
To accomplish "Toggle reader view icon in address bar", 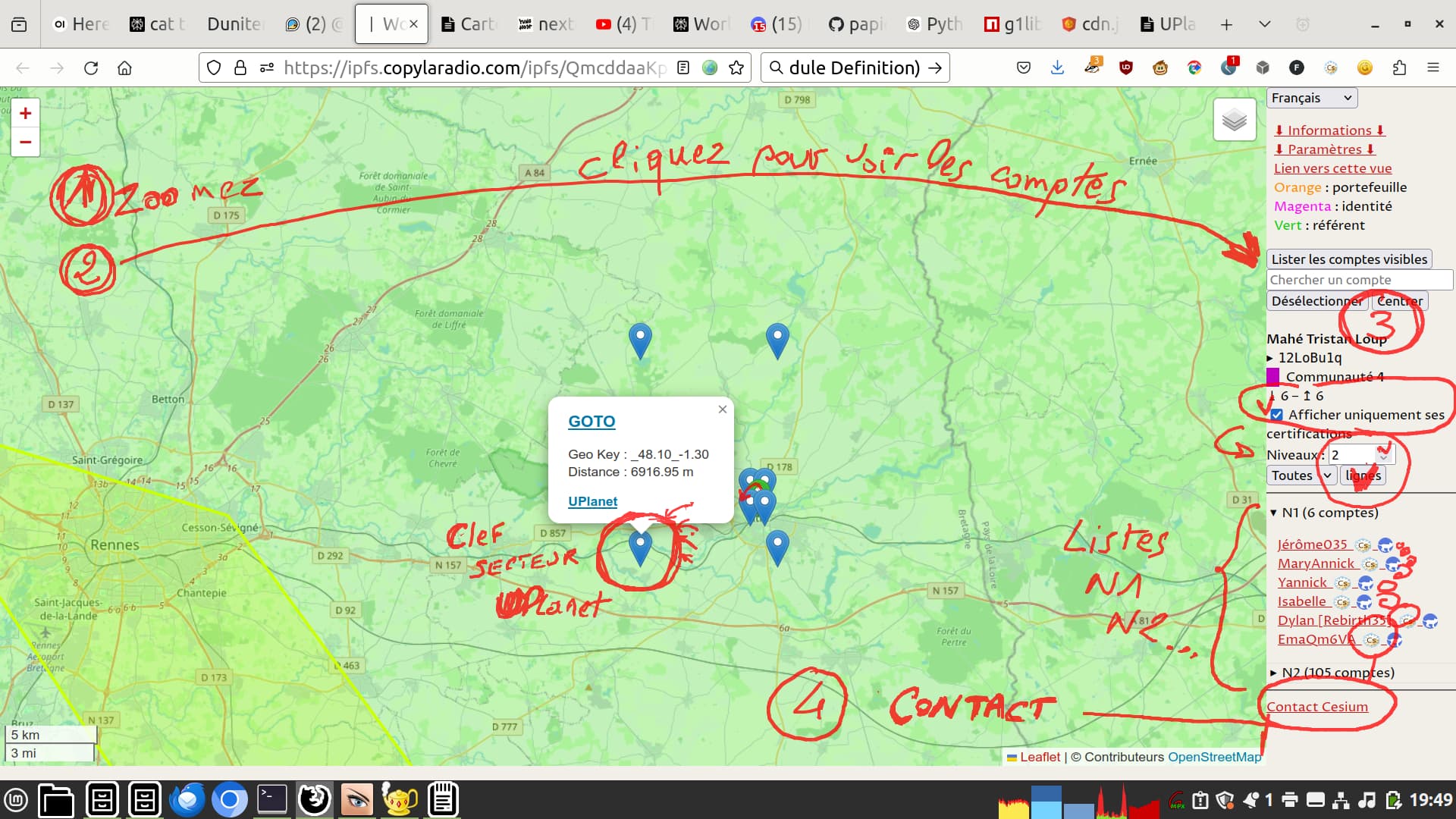I will click(x=683, y=68).
